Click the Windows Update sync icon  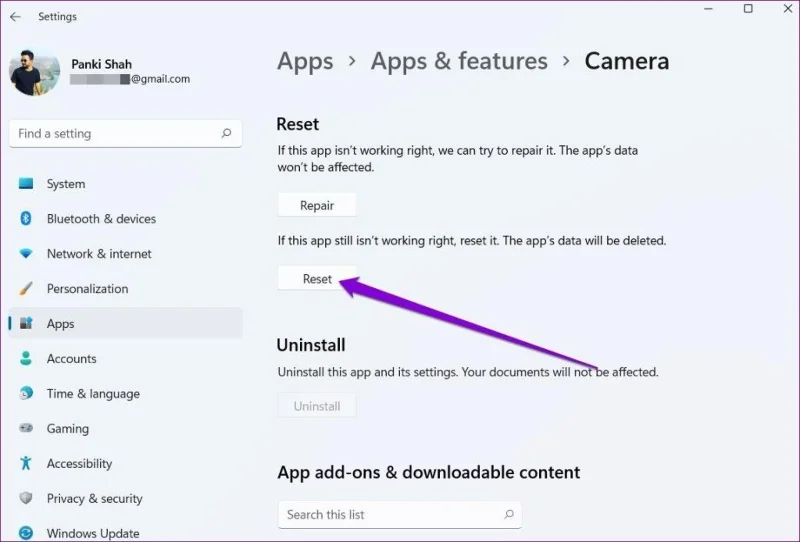[x=26, y=533]
